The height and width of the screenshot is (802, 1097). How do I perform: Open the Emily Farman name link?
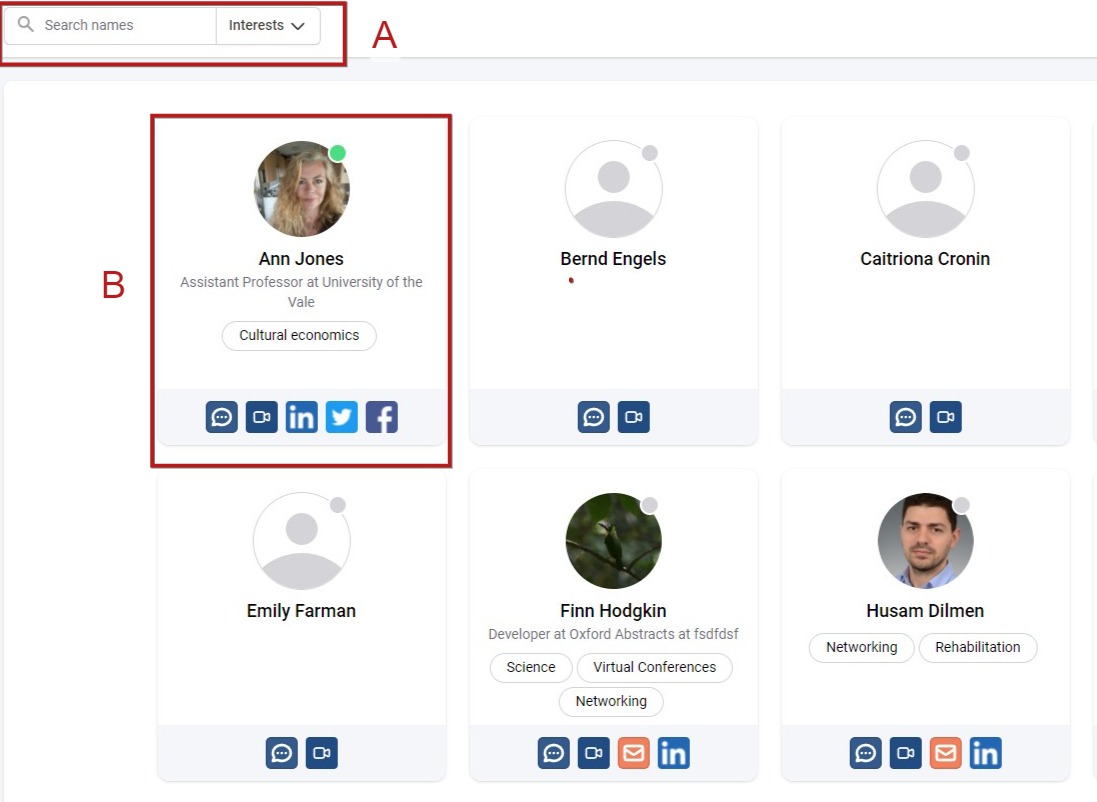click(301, 611)
